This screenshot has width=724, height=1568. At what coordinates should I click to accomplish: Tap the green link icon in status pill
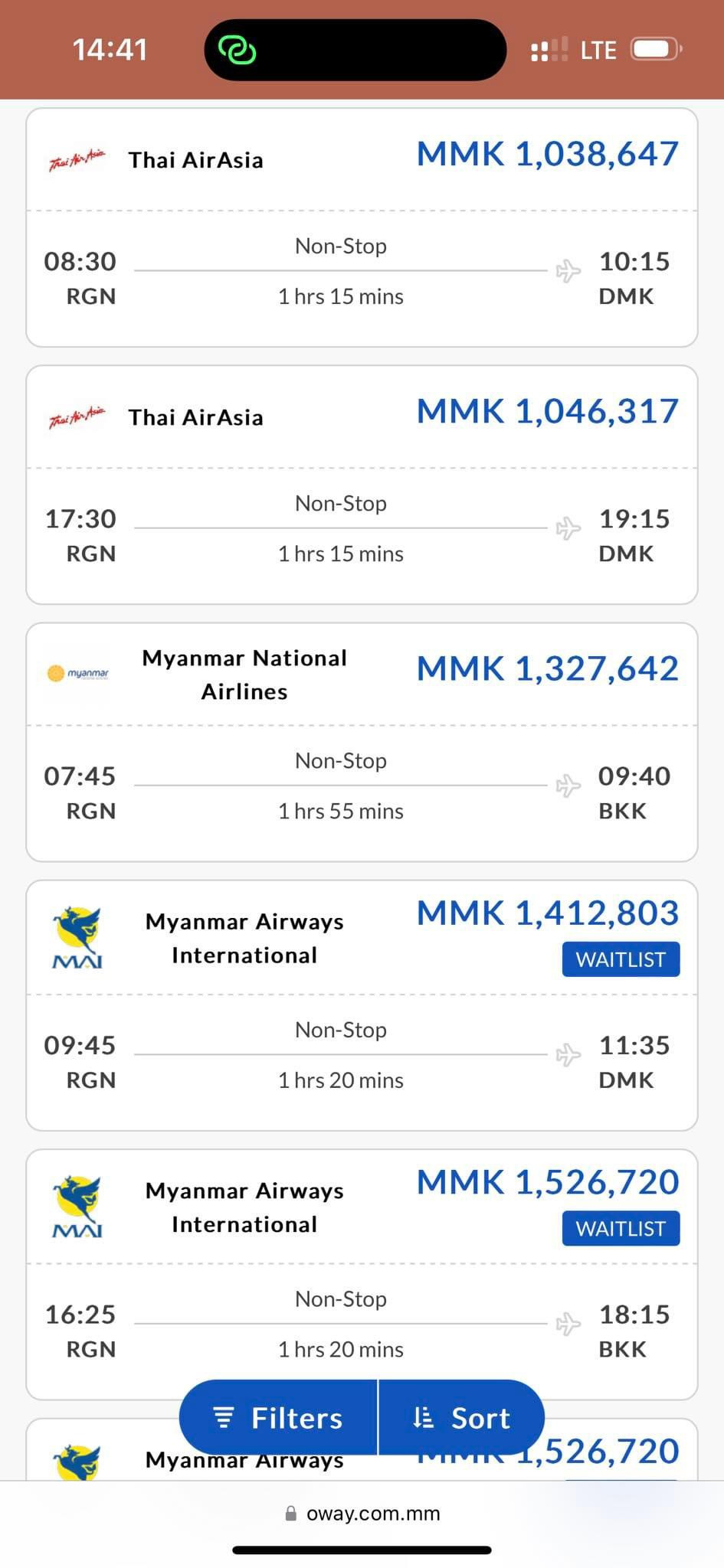tap(238, 51)
